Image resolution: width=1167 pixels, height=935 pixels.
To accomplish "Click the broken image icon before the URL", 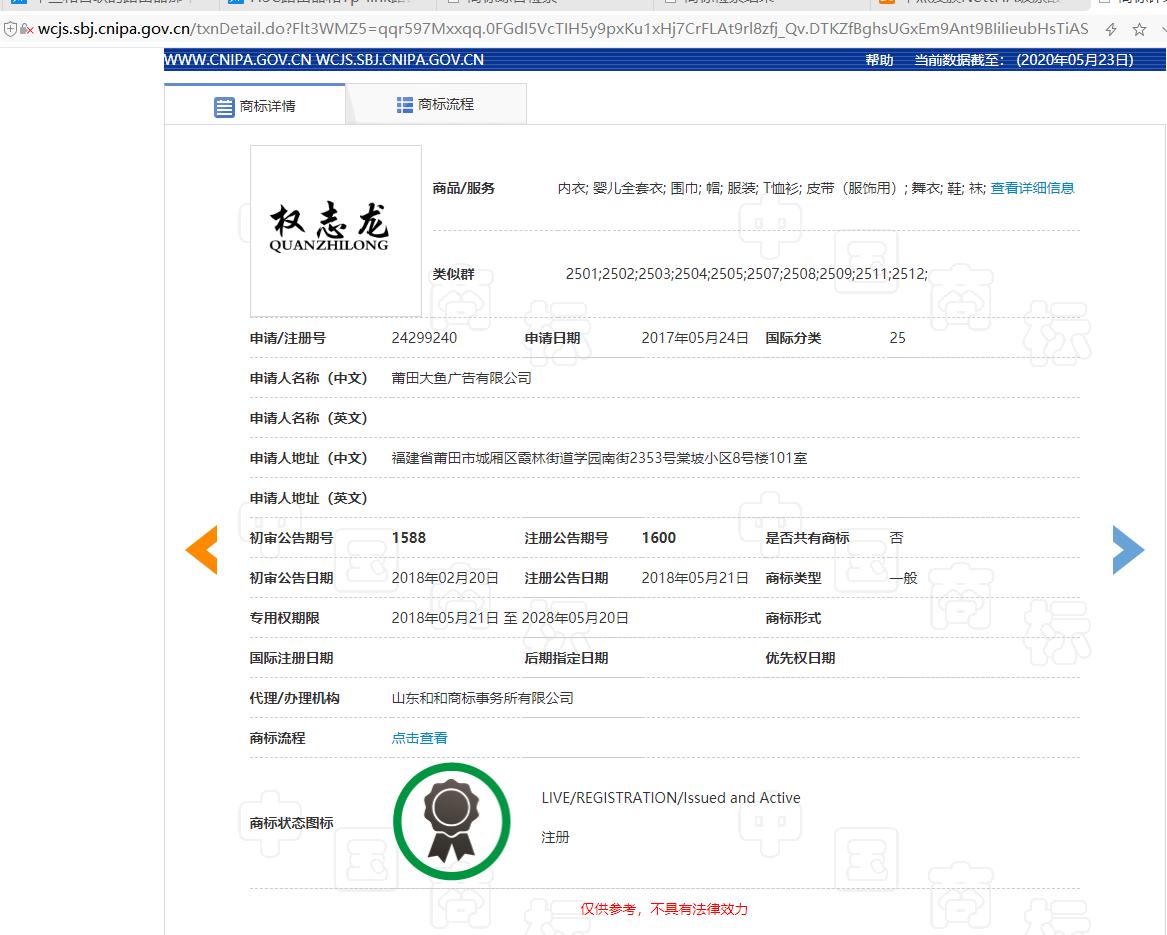I will [24, 29].
